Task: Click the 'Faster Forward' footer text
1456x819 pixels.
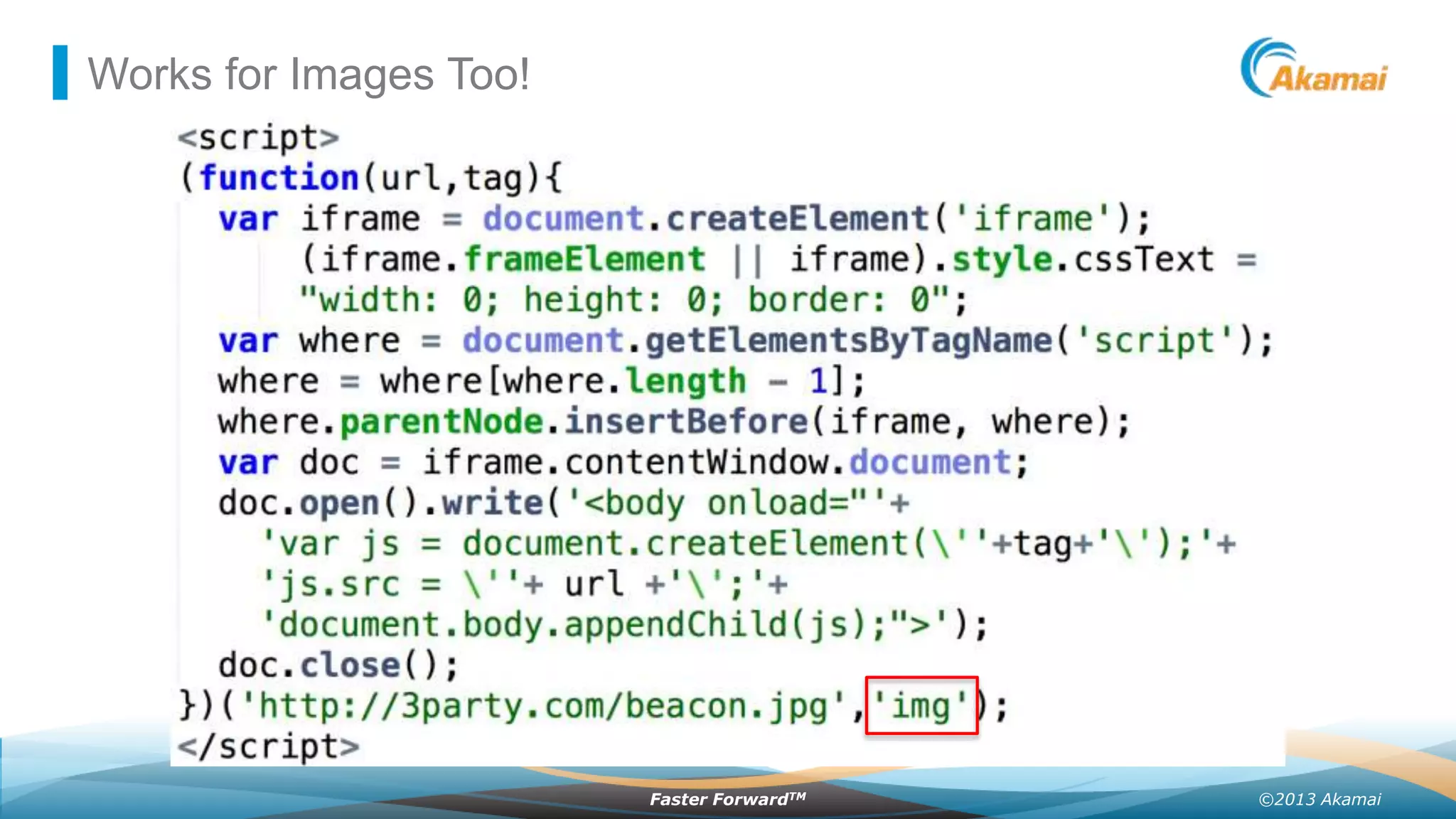Action: (x=728, y=799)
